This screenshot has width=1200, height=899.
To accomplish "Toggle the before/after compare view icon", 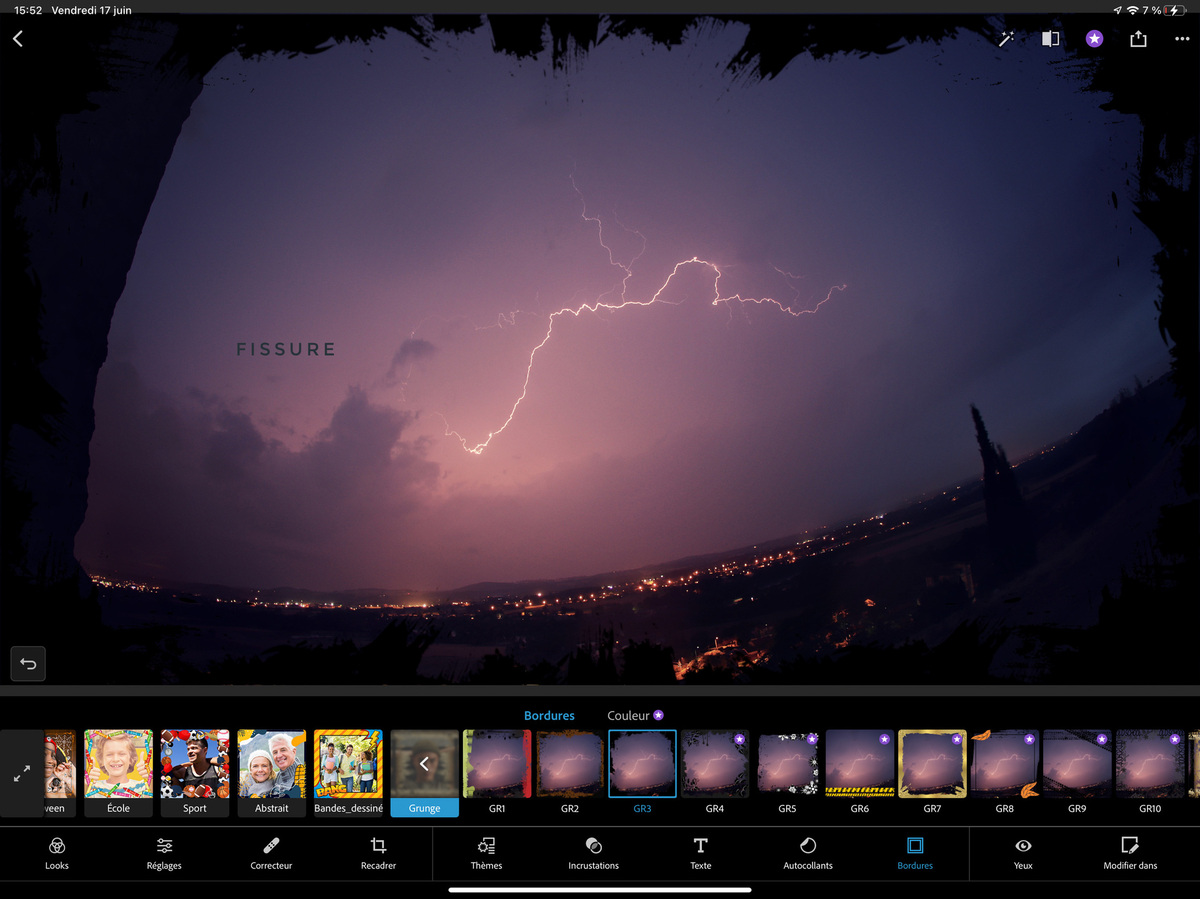I will click(x=1050, y=39).
